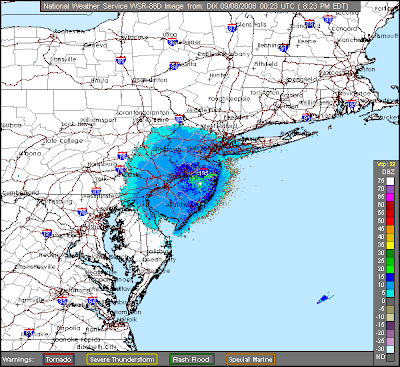Click the Pittsfield city label
The width and height of the screenshot is (400, 367).
pos(266,64)
